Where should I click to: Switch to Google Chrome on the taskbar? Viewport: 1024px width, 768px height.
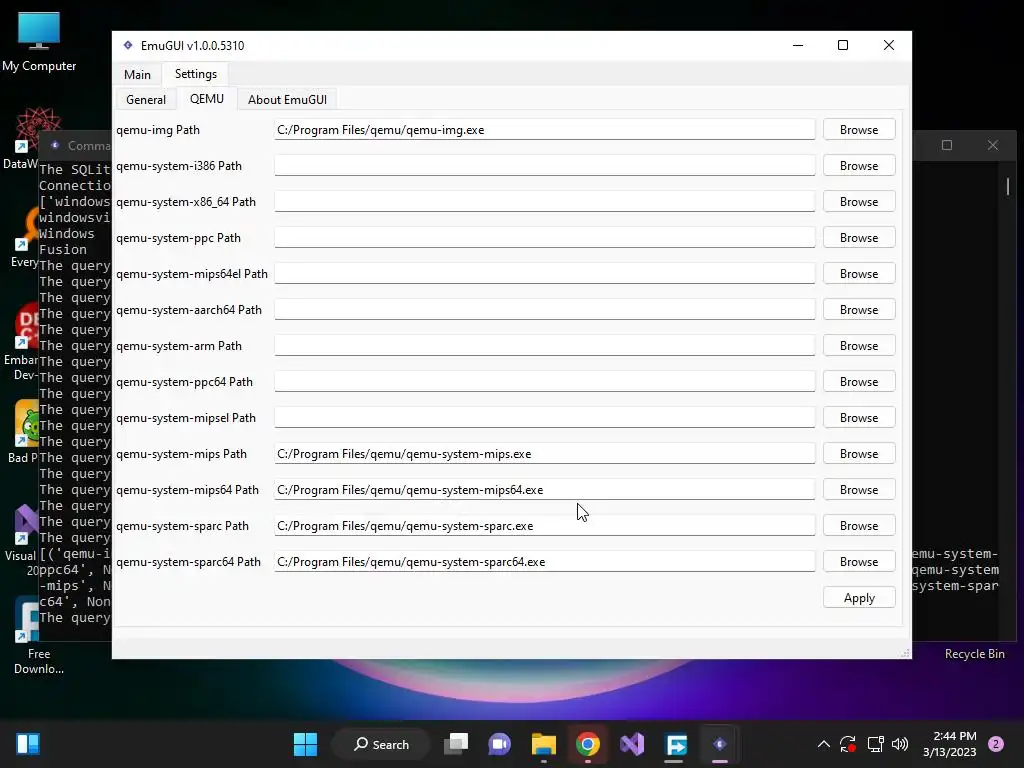click(588, 744)
